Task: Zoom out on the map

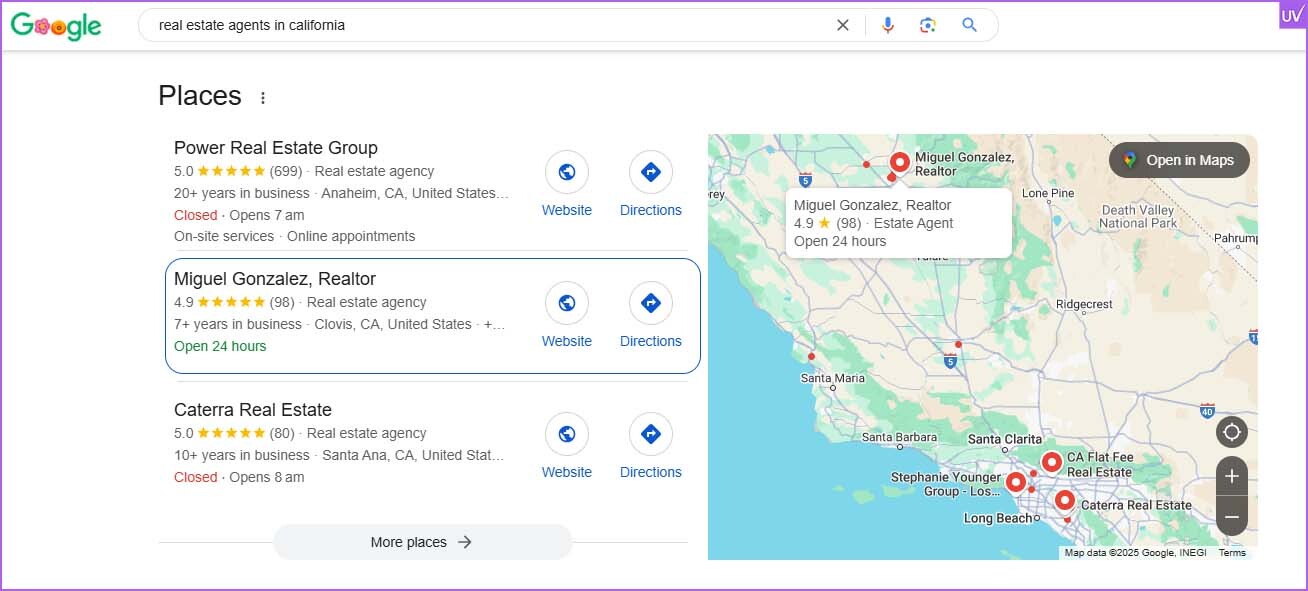Action: click(1232, 516)
